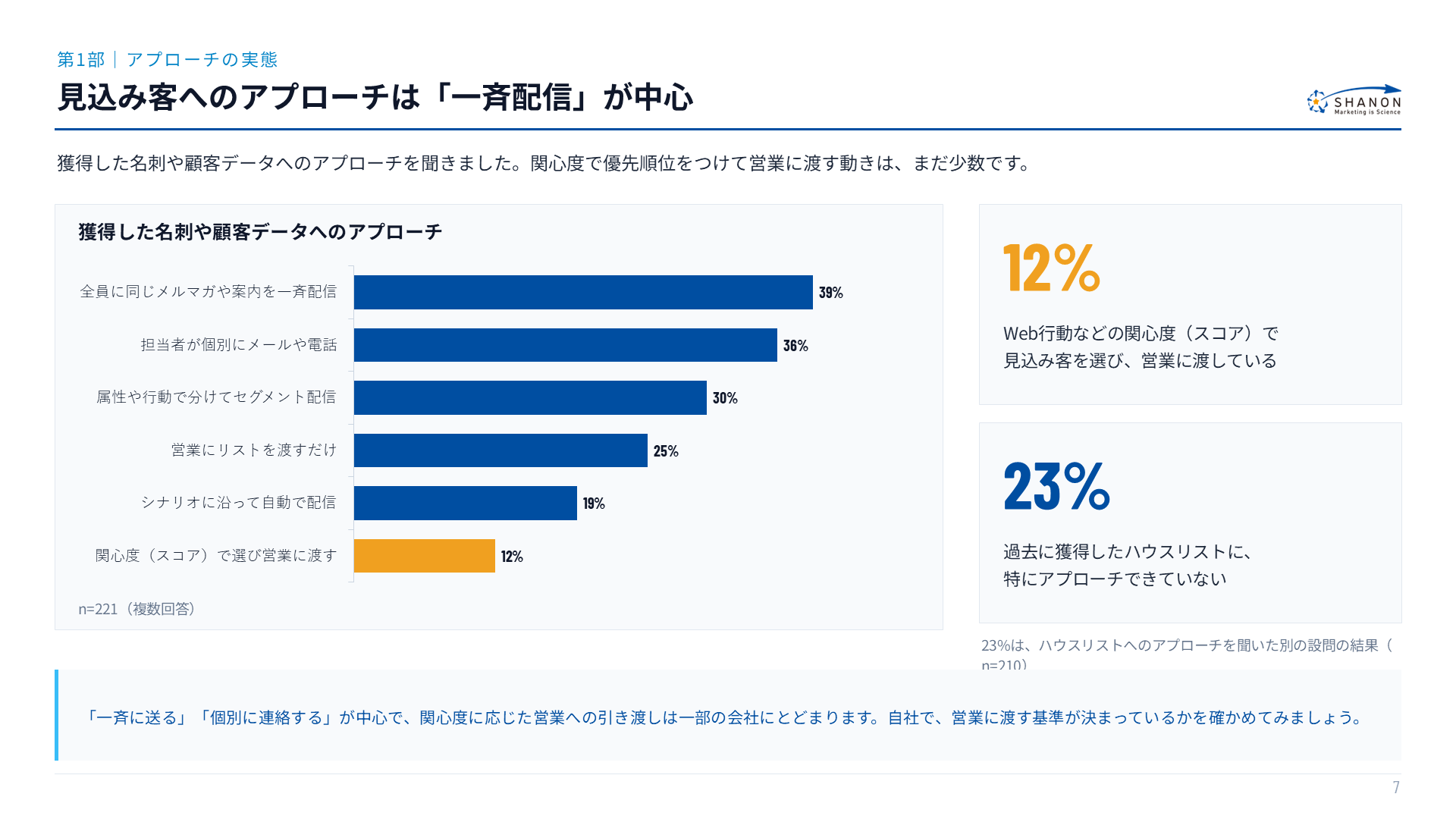Screen dimensions: 1456x819
Task: Click the large orange 12% figure
Action: [1052, 268]
